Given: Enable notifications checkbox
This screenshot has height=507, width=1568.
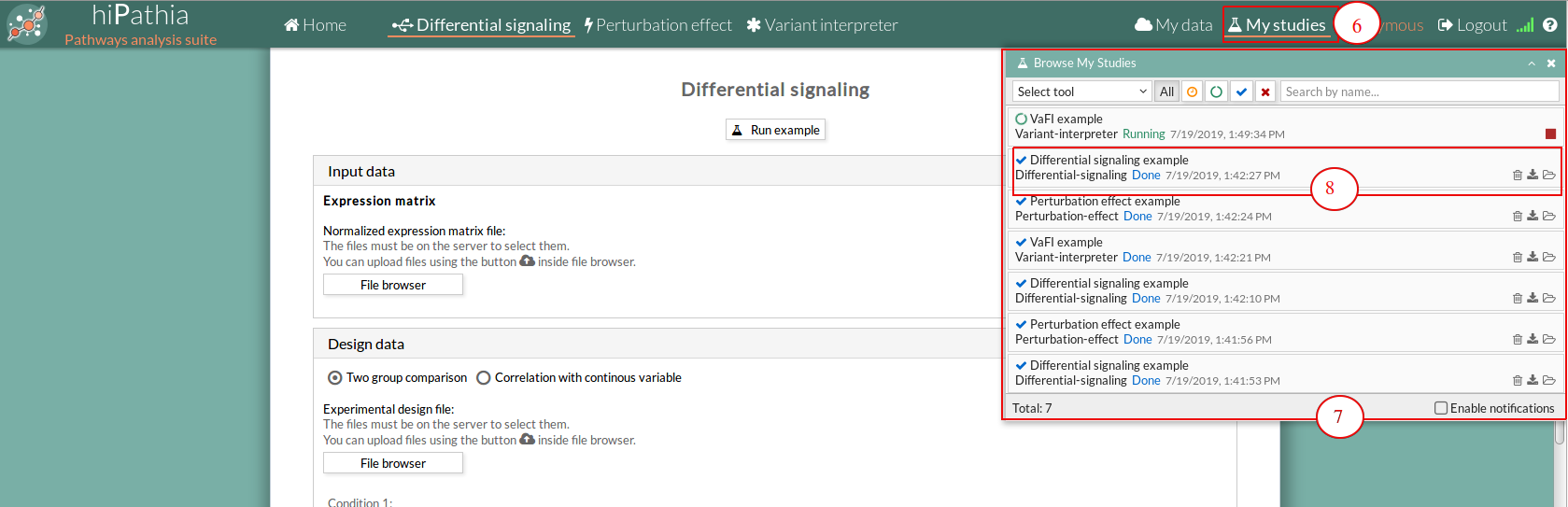Looking at the screenshot, I should click(x=1441, y=408).
